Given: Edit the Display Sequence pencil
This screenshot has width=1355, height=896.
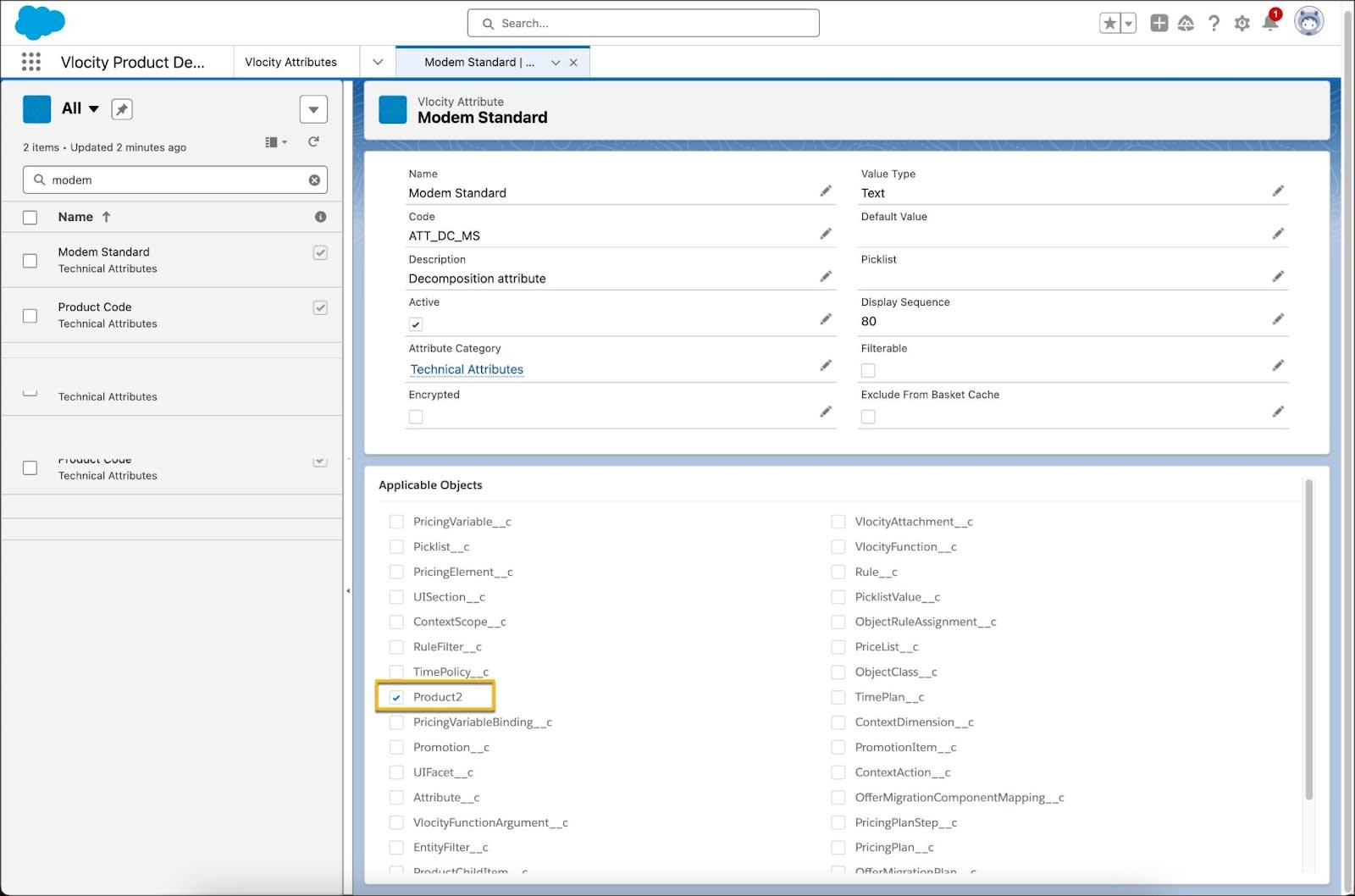Looking at the screenshot, I should [x=1278, y=319].
